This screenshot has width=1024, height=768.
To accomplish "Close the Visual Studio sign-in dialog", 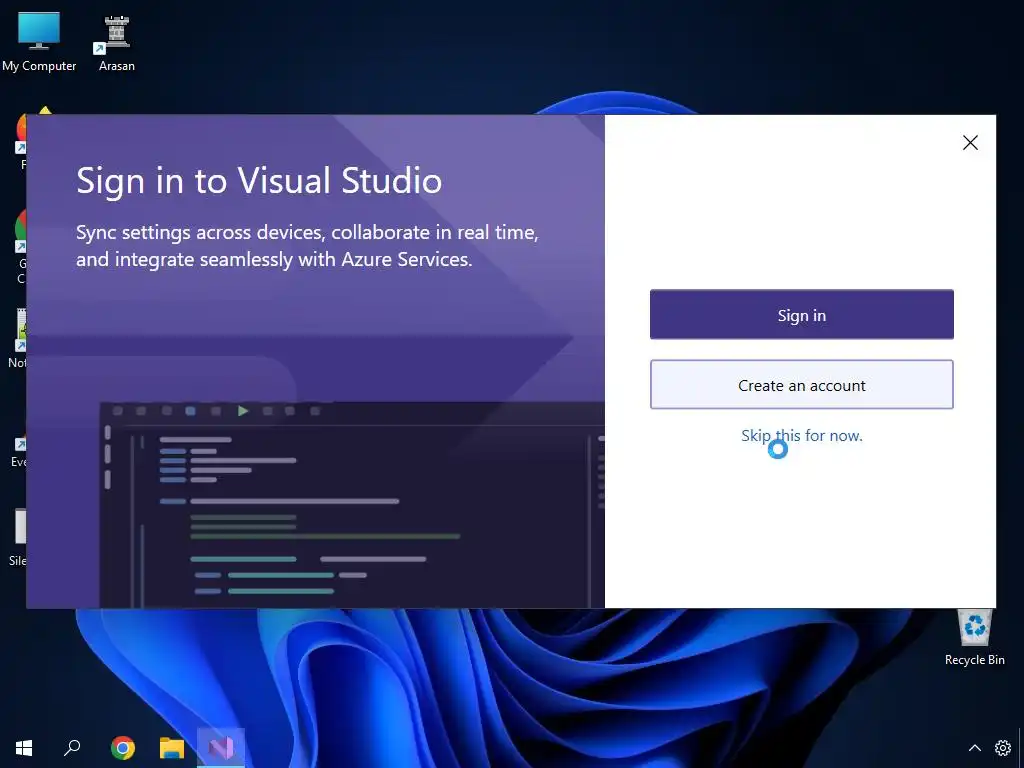I will coord(970,142).
